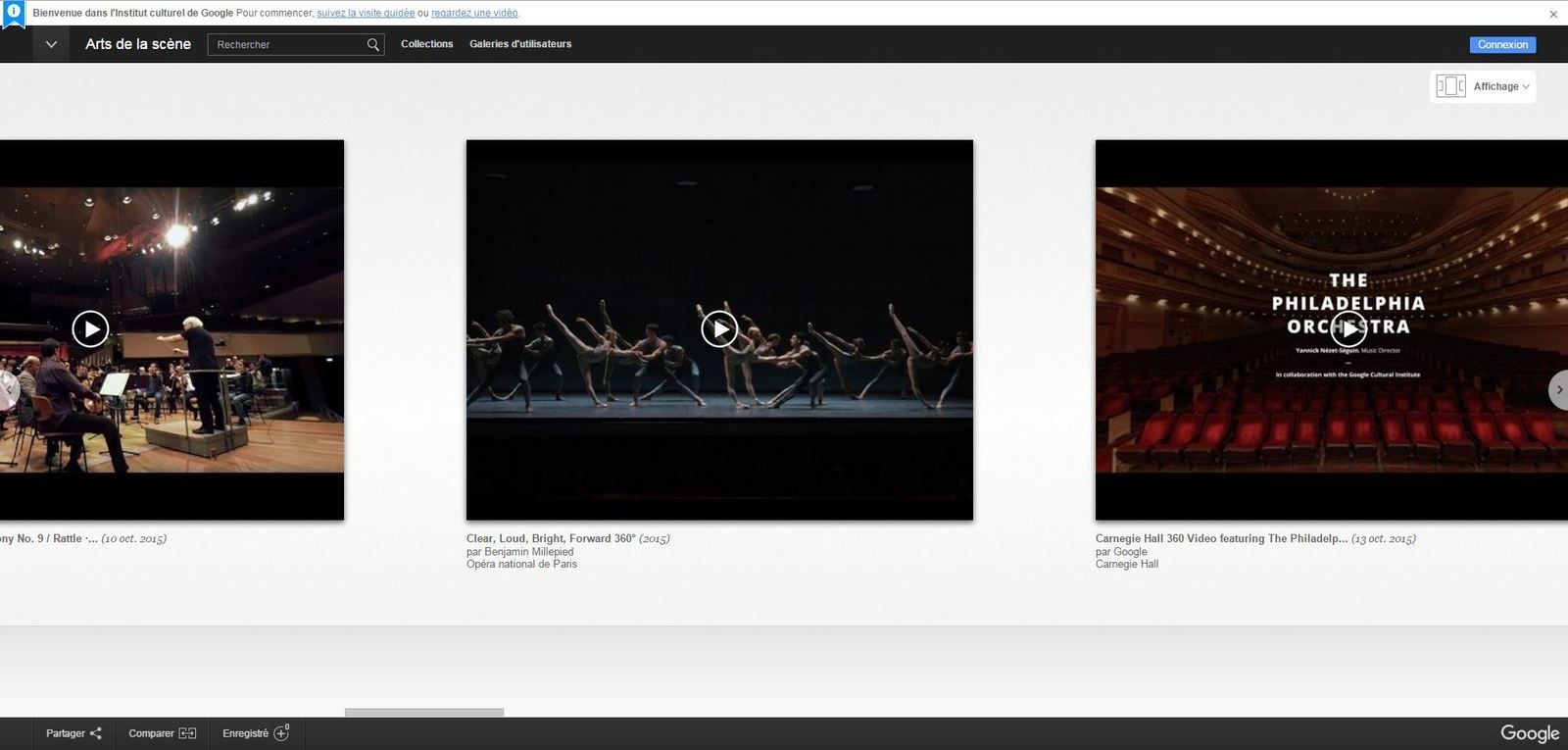The width and height of the screenshot is (1568, 750).
Task: Click the Enregistré saved button
Action: coord(256,733)
